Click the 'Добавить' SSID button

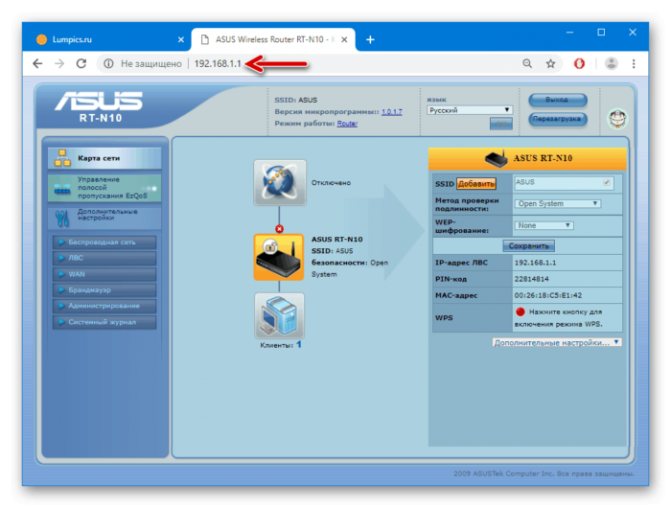click(476, 184)
